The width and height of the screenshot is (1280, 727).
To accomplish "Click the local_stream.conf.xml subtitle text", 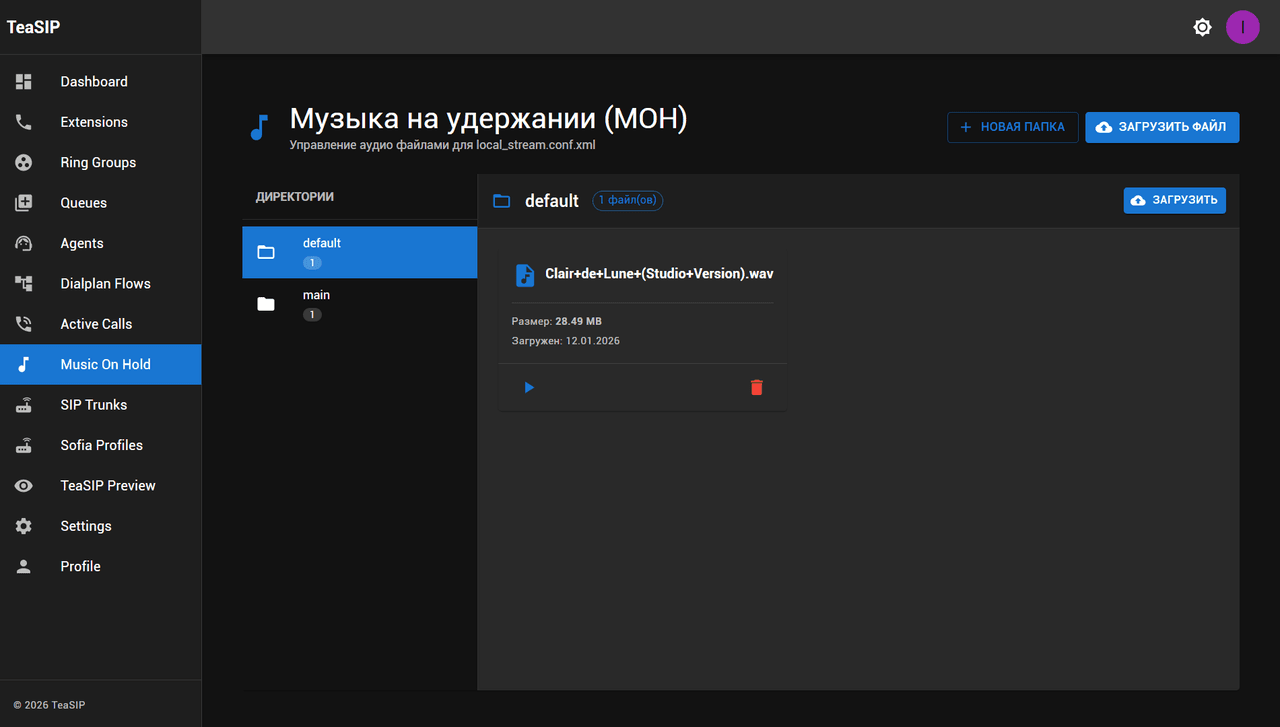I will (536, 145).
